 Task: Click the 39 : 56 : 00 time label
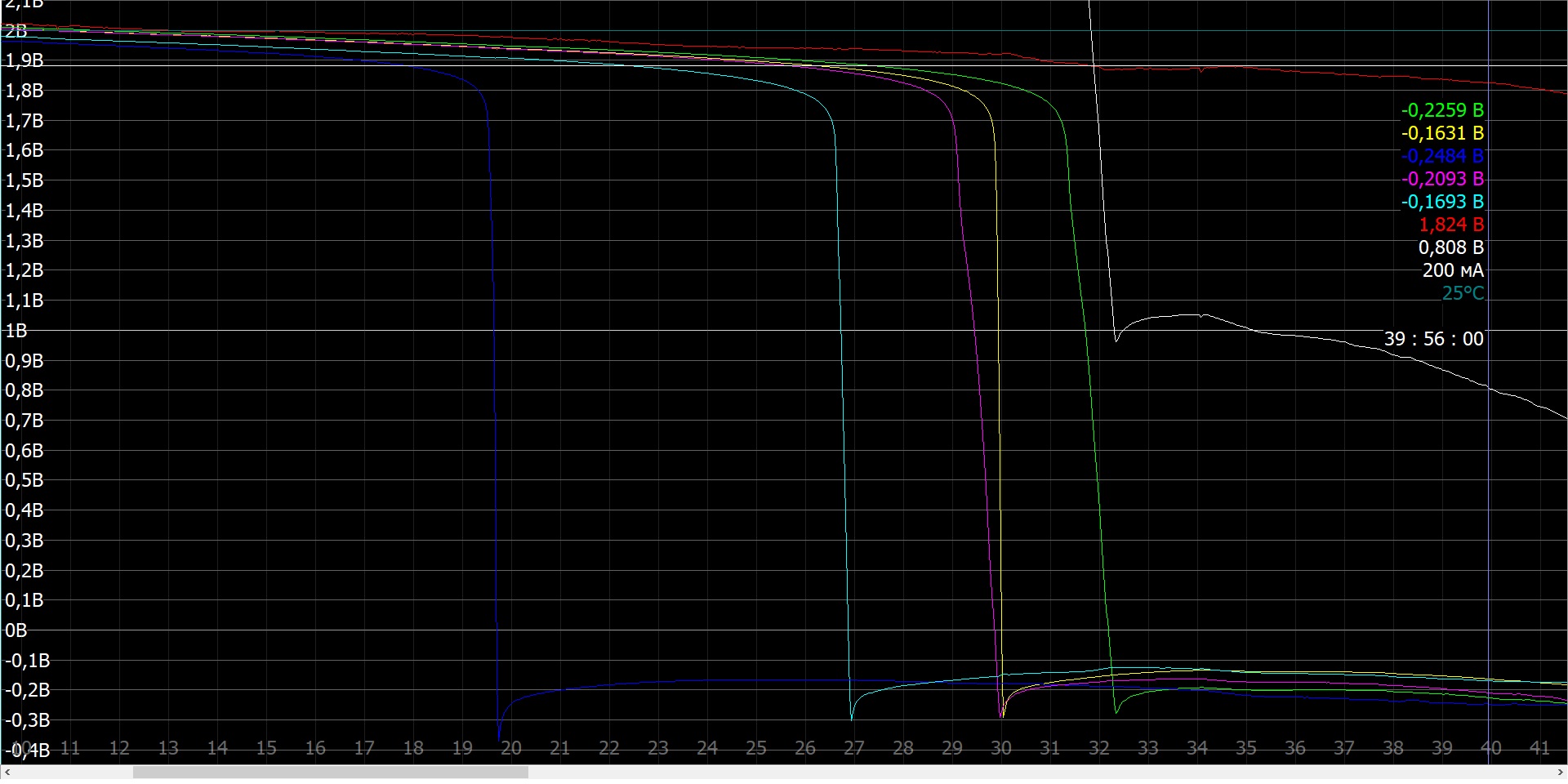[x=1433, y=339]
